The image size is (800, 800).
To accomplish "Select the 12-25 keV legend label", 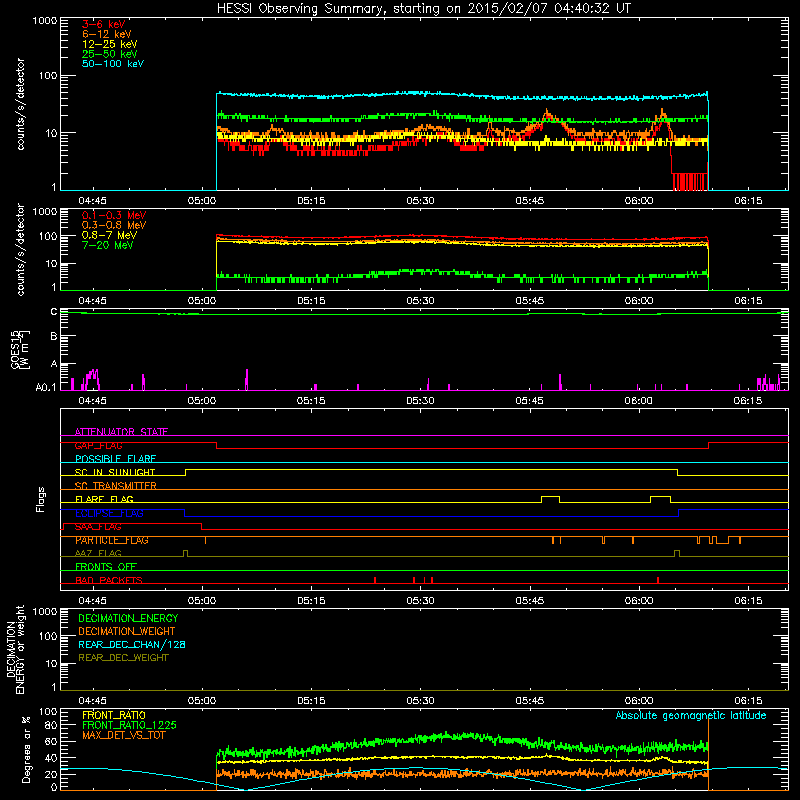I will (110, 44).
